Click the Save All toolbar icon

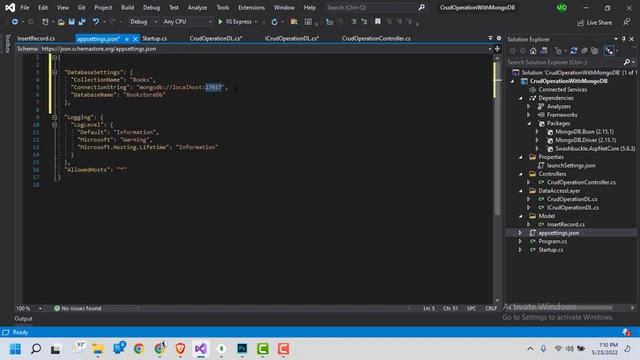click(x=82, y=22)
